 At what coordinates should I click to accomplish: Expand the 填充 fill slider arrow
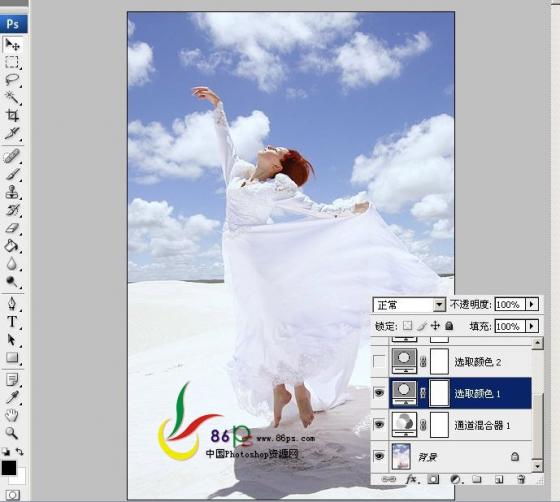(x=532, y=326)
